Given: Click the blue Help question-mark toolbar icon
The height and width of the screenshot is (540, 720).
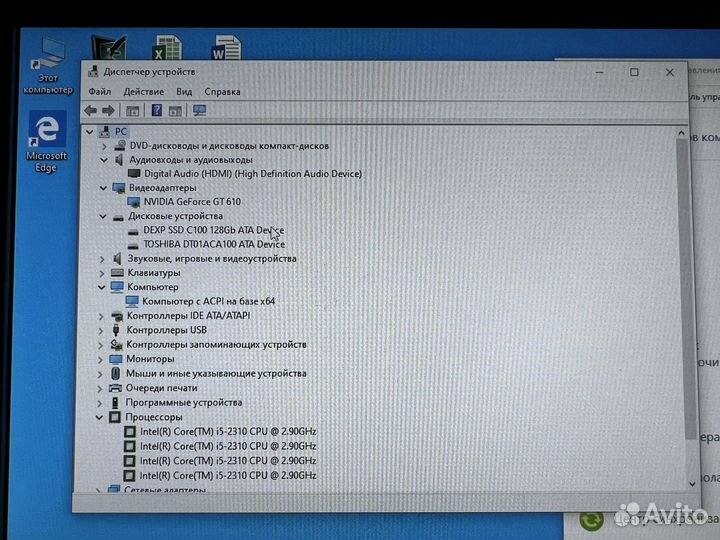Looking at the screenshot, I should [x=157, y=110].
